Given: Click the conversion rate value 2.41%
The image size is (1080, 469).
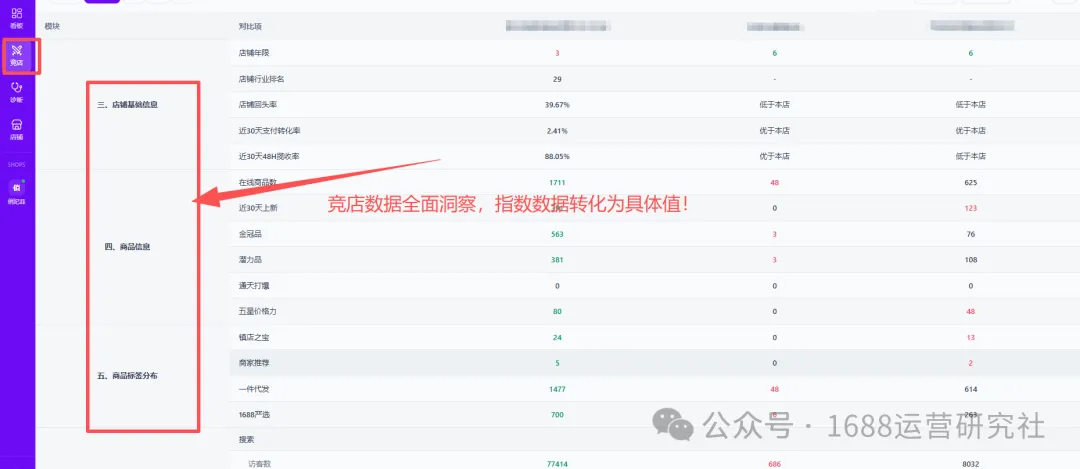Looking at the screenshot, I should [x=557, y=131].
